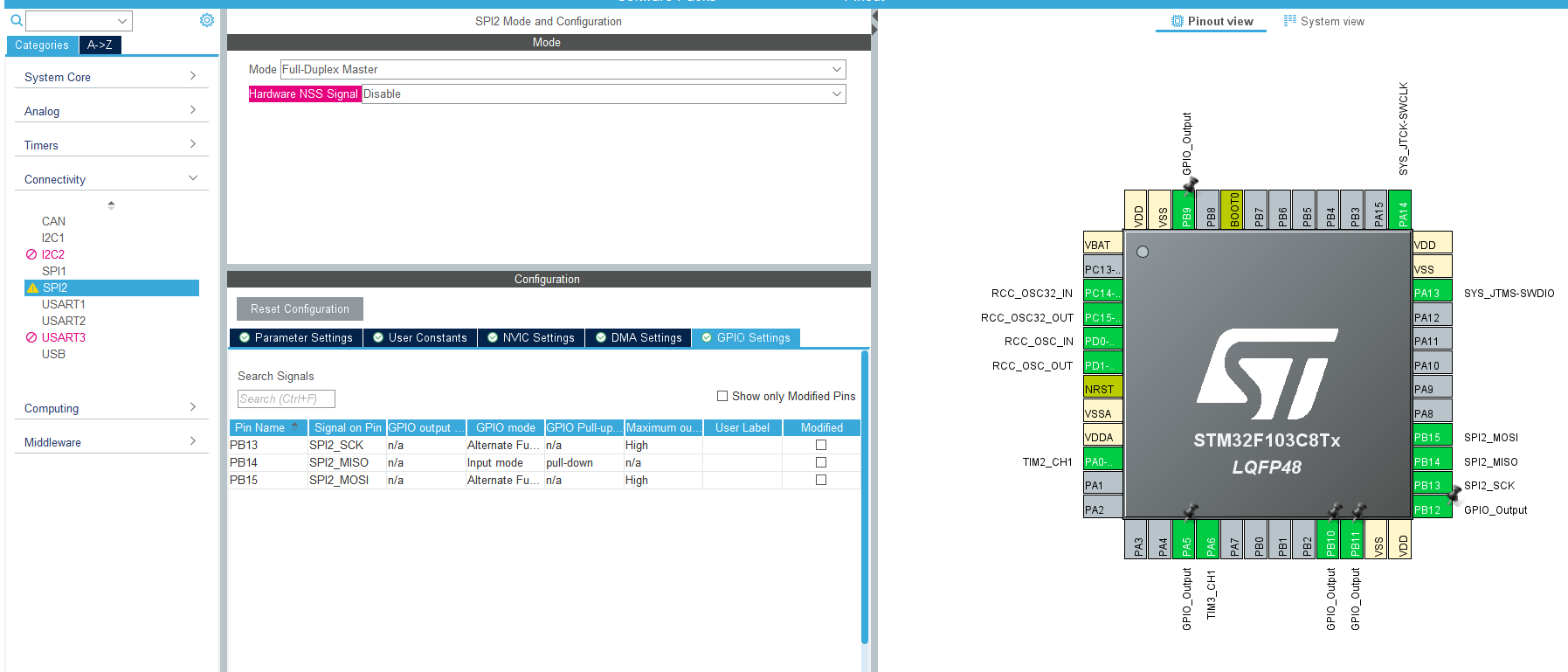This screenshot has height=672, width=1568.
Task: Click the pushpin on pin PB11
Action: coord(1359,510)
